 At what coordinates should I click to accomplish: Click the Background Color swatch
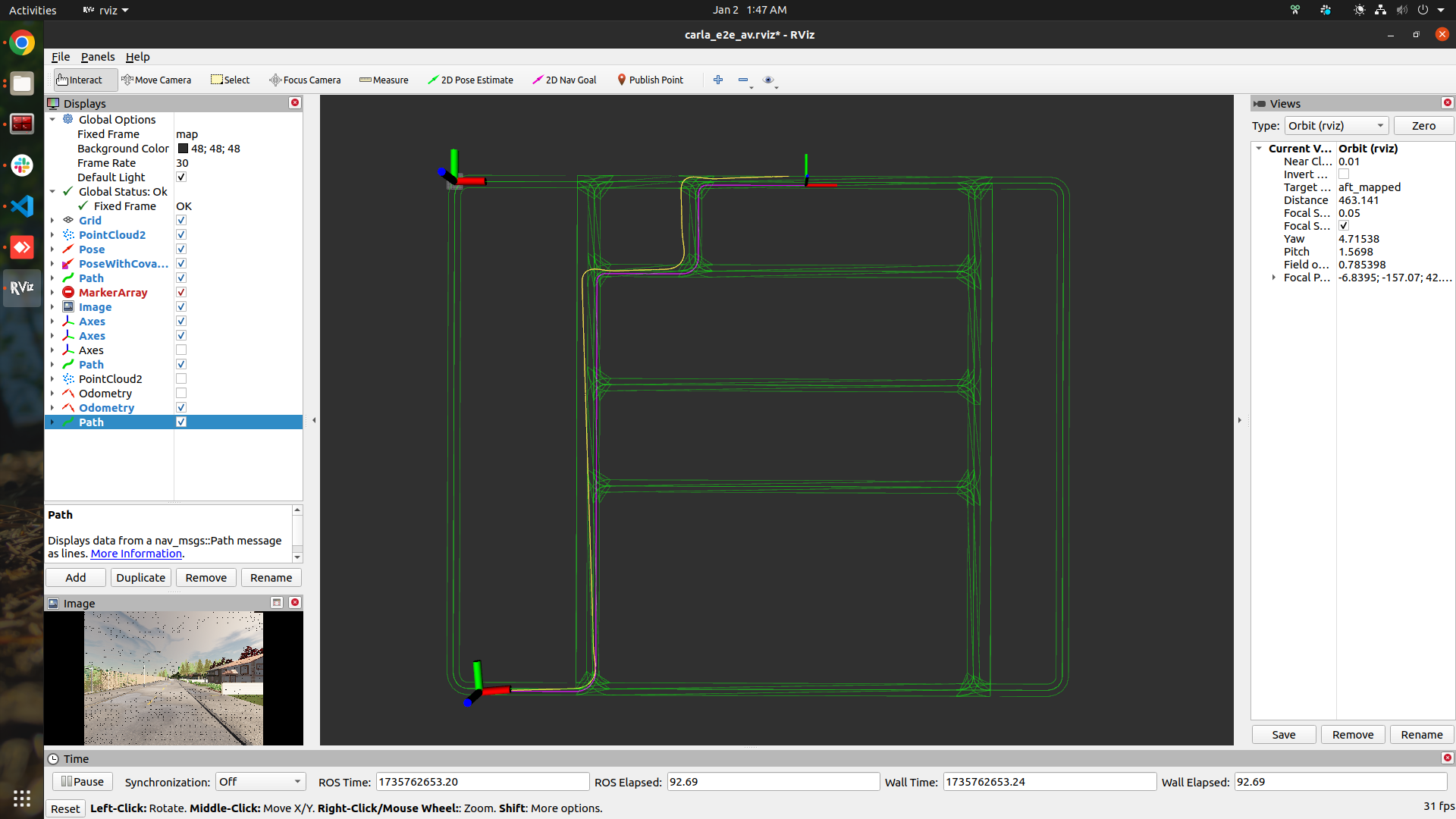point(183,149)
